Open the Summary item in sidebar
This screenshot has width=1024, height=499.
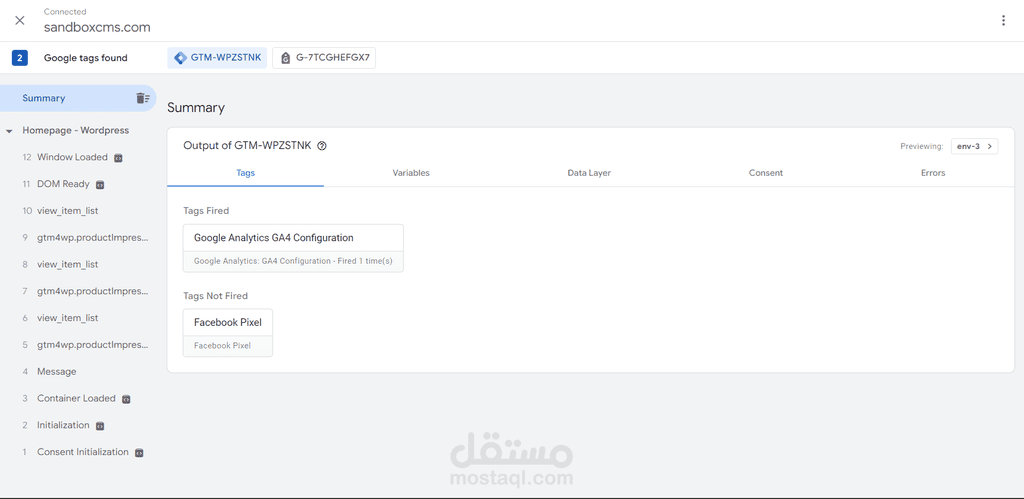click(x=78, y=98)
